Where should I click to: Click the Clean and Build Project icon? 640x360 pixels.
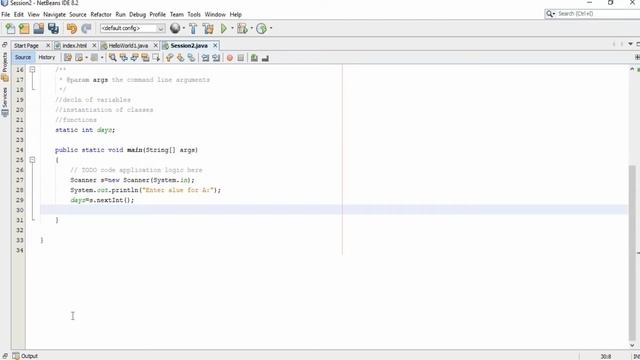tap(208, 29)
